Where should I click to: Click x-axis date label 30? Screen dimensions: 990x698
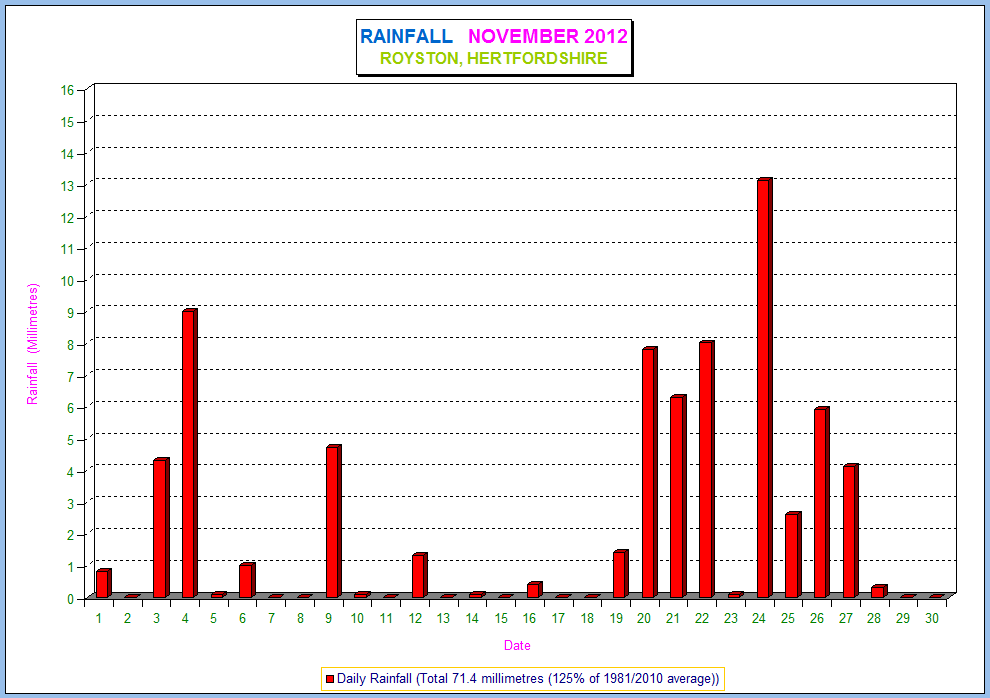(932, 618)
